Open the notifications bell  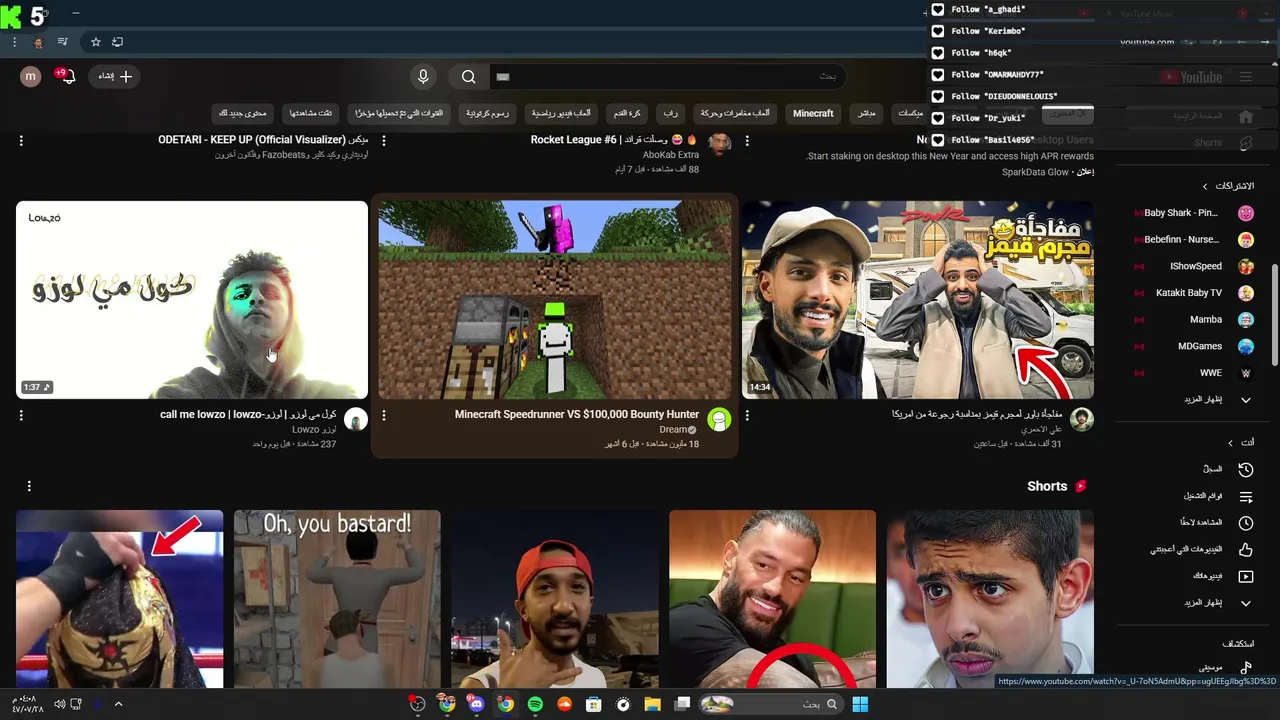pyautogui.click(x=67, y=76)
